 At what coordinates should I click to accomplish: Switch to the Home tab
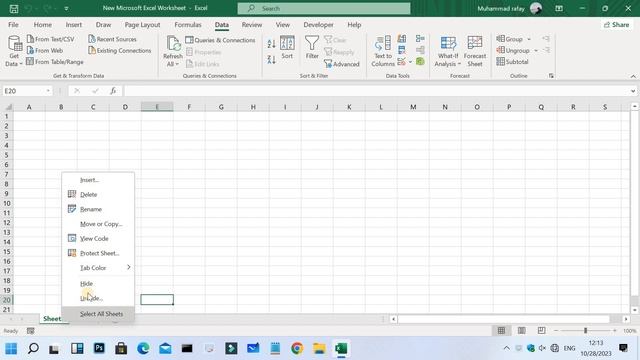(x=42, y=24)
